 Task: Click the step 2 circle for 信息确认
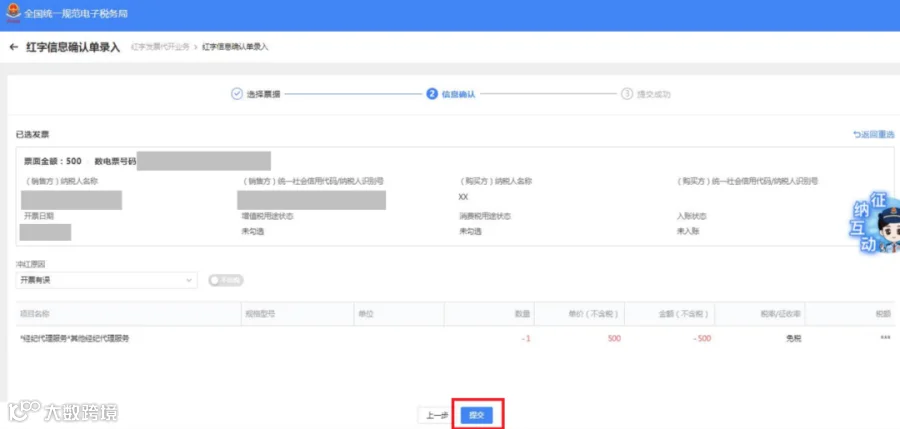432,94
